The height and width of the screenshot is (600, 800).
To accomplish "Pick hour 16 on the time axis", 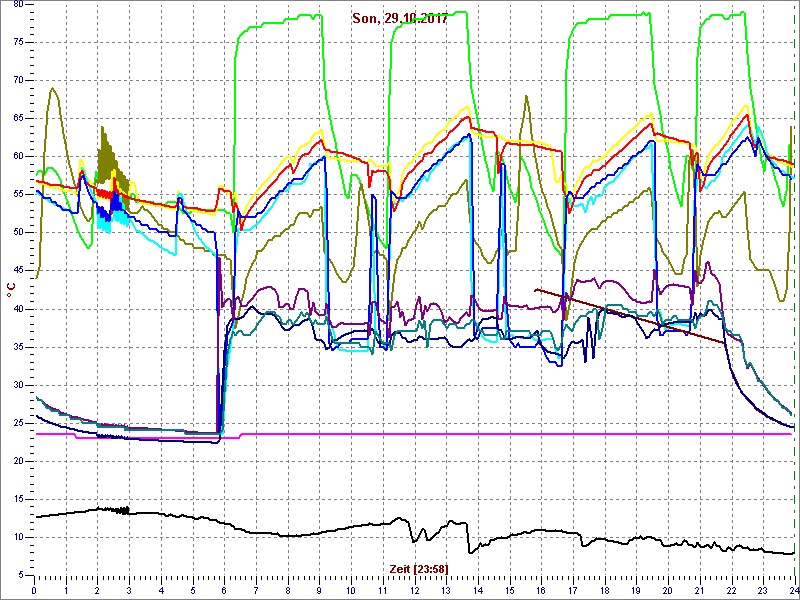I will pos(540,591).
